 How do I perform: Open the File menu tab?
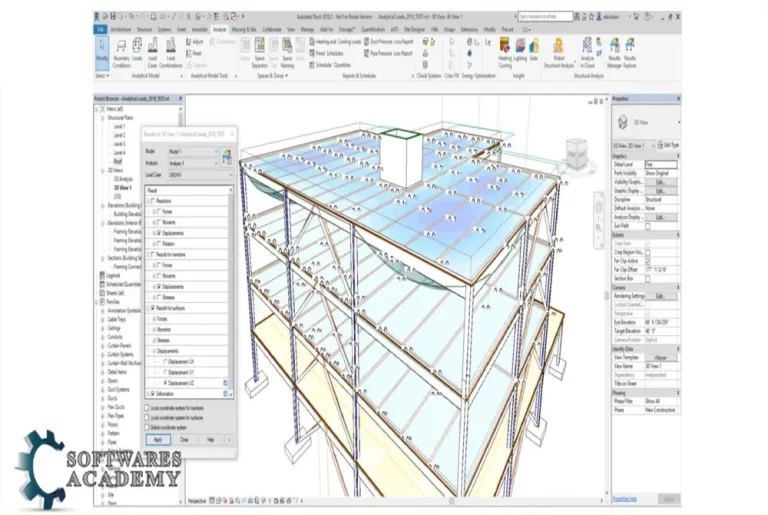[x=100, y=29]
